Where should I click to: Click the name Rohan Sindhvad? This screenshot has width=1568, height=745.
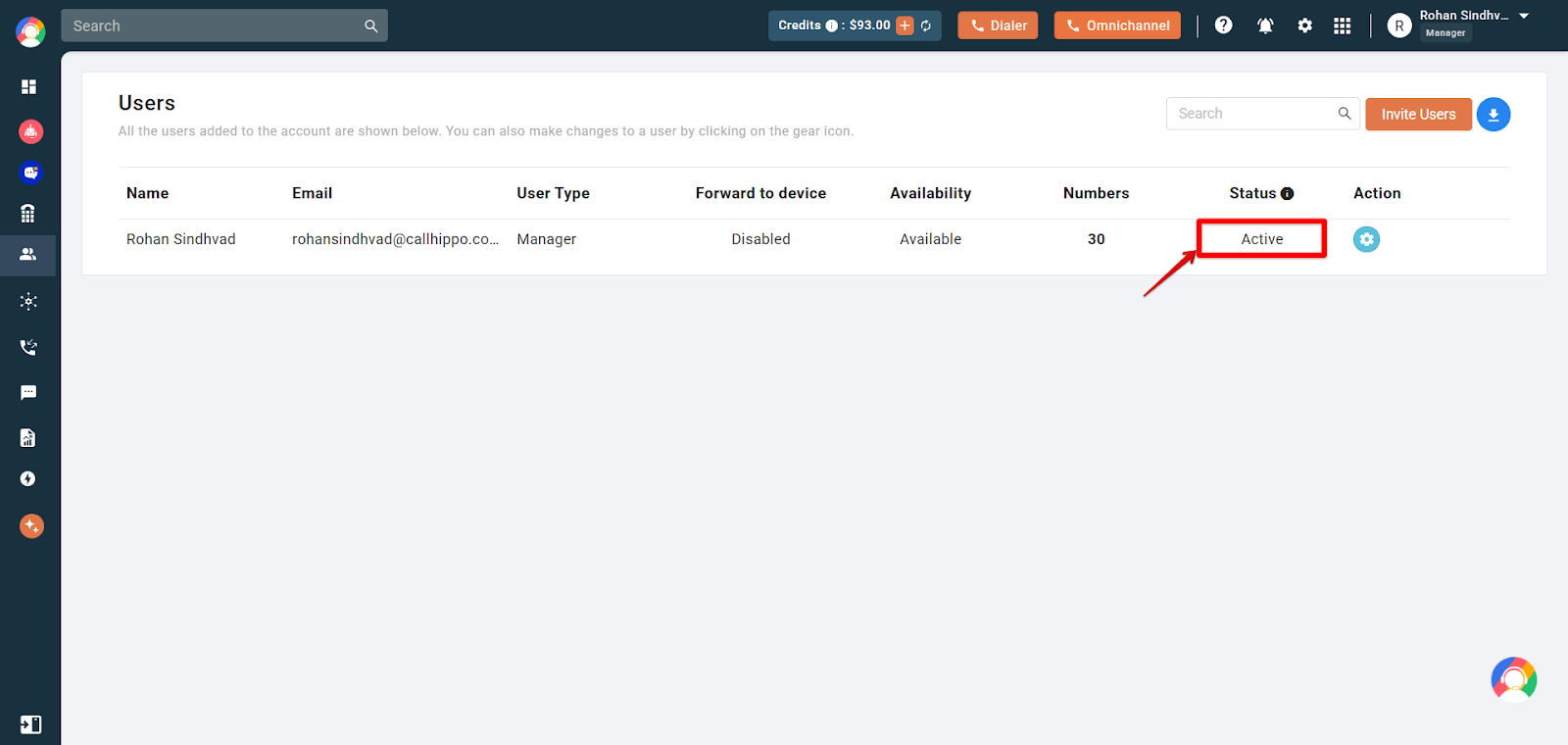tap(181, 239)
